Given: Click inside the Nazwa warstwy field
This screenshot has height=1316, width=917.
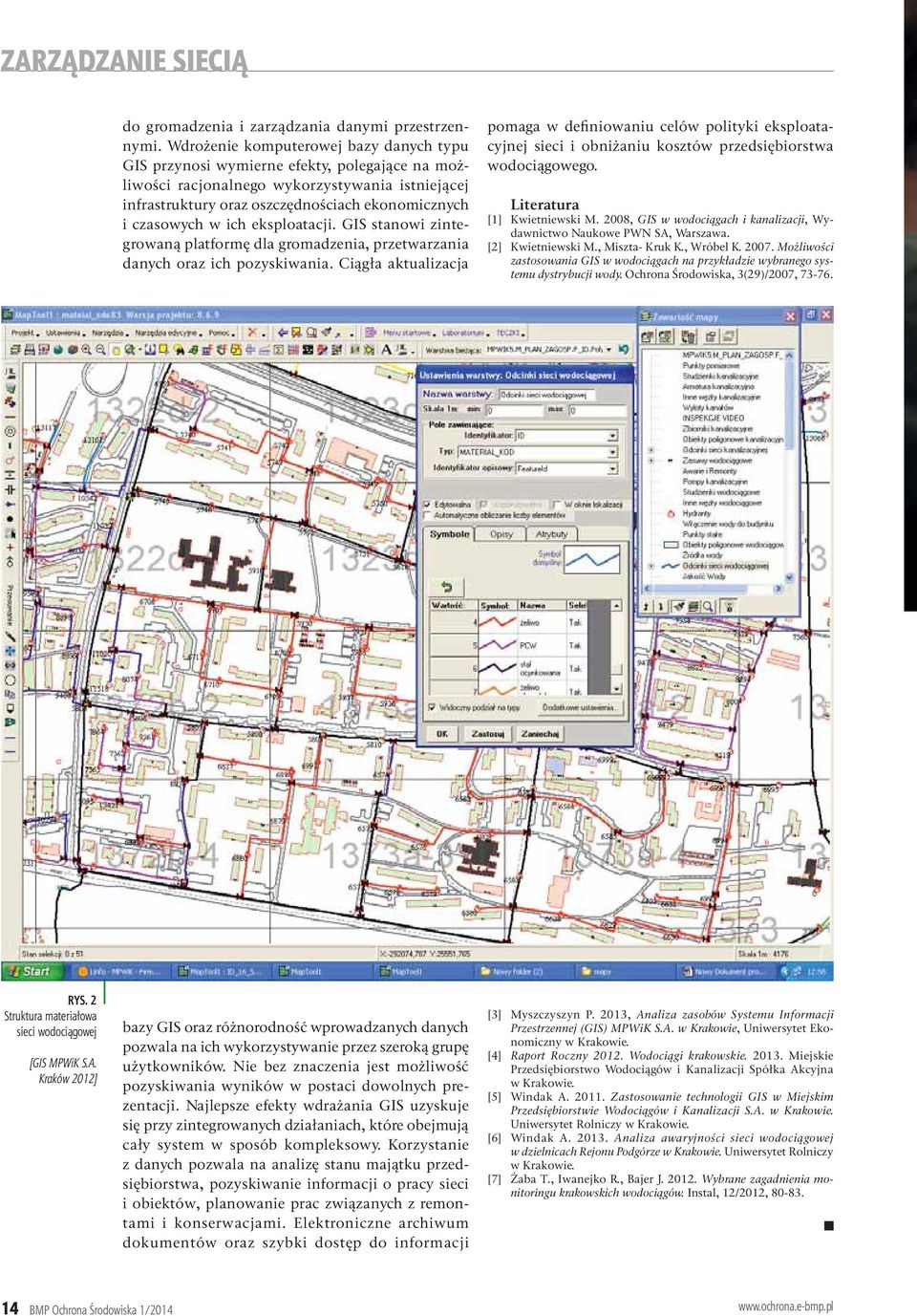Looking at the screenshot, I should (545, 394).
